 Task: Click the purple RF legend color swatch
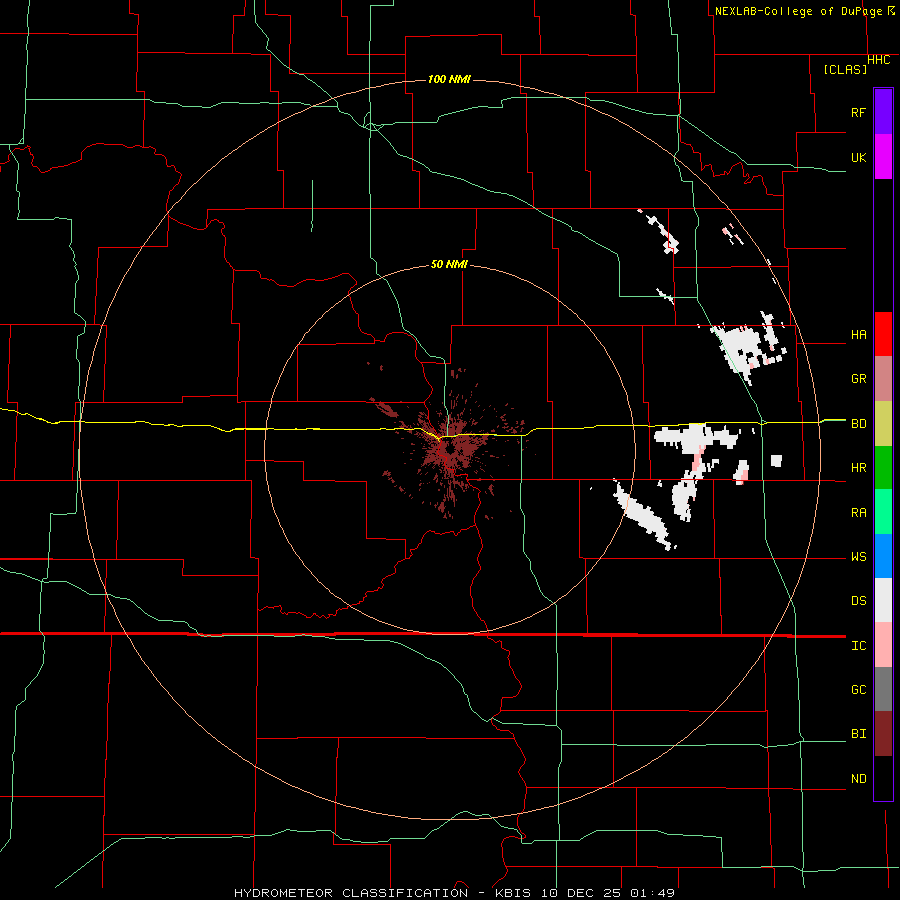pyautogui.click(x=883, y=112)
